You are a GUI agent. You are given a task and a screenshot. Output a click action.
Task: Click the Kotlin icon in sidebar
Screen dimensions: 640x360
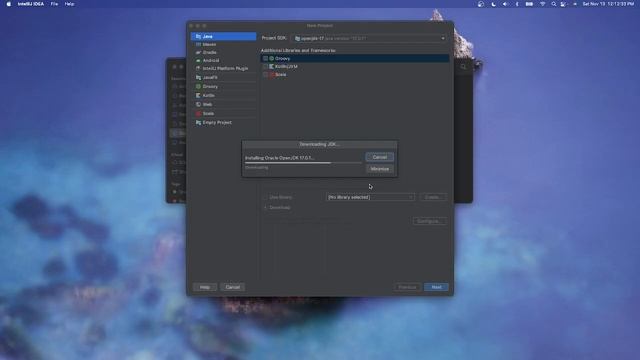point(198,96)
